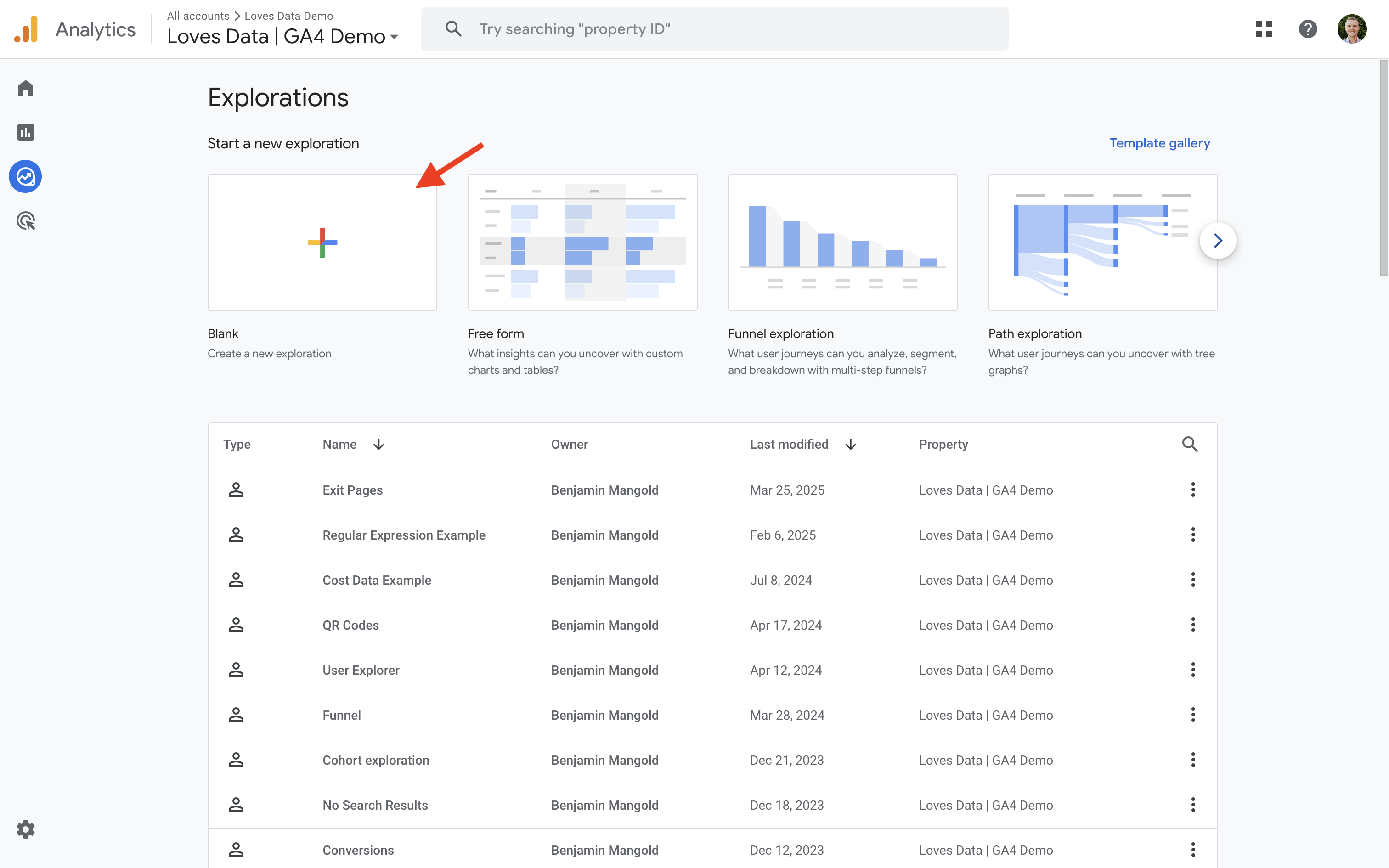This screenshot has height=868, width=1389.
Task: Sort by the Property column header
Action: pos(943,445)
